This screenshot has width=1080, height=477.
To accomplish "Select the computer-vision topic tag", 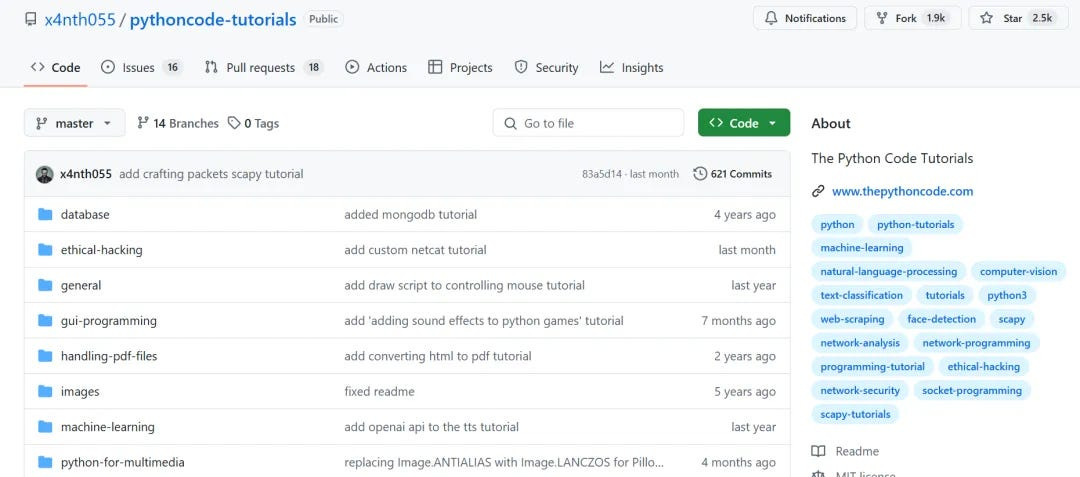I will click(1018, 272).
